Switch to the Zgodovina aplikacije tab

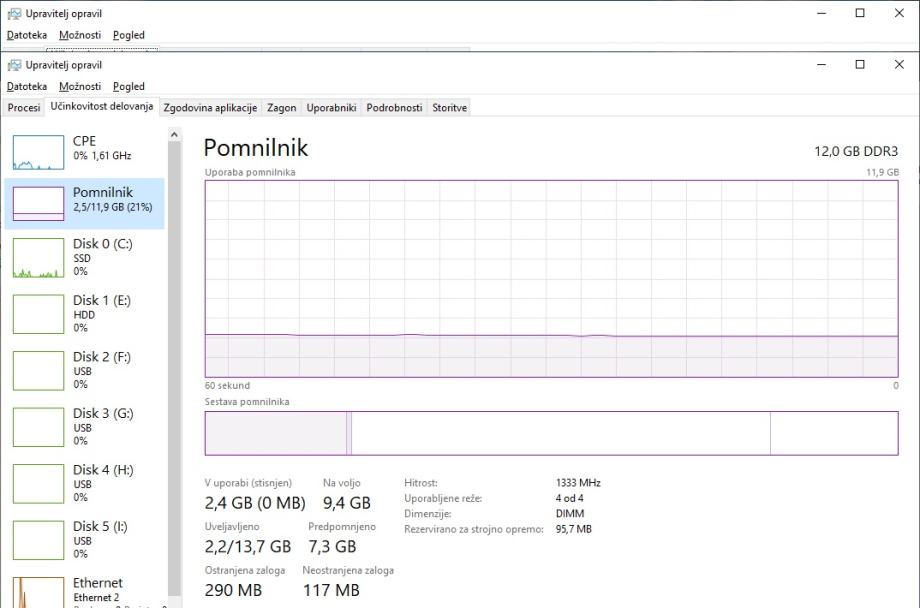tap(210, 108)
